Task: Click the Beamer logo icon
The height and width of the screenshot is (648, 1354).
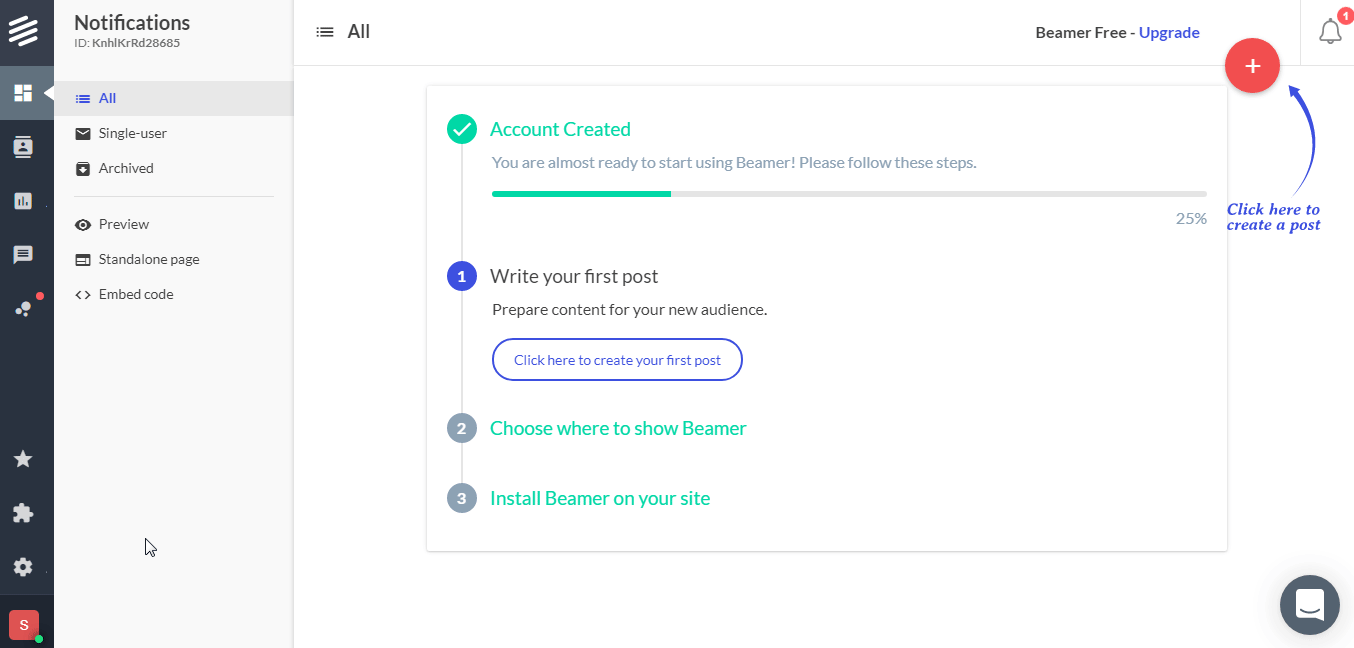Action: point(23,30)
